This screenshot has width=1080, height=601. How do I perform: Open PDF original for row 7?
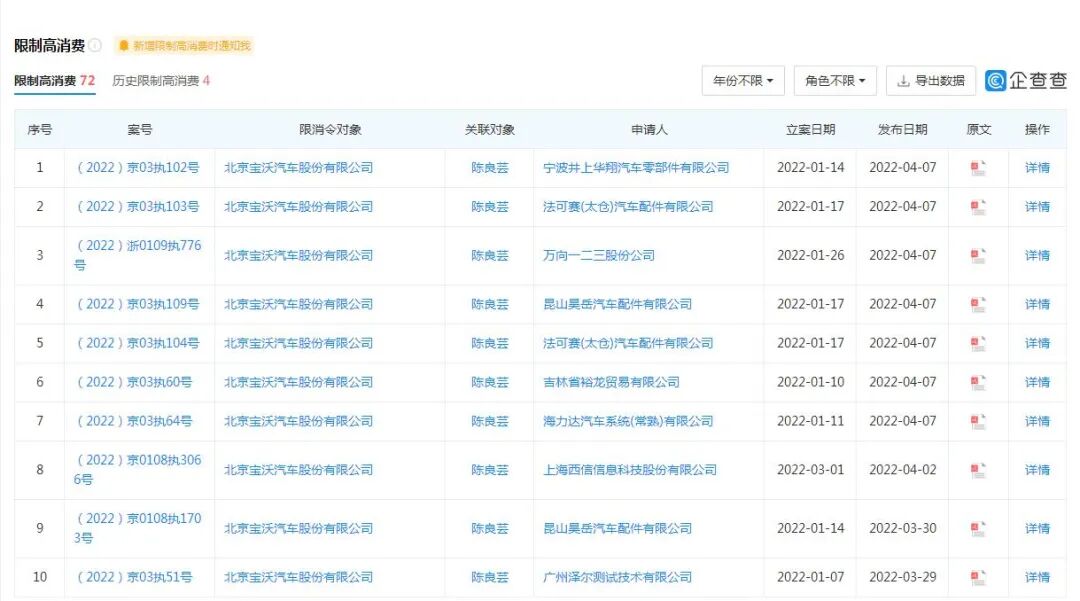tap(978, 421)
